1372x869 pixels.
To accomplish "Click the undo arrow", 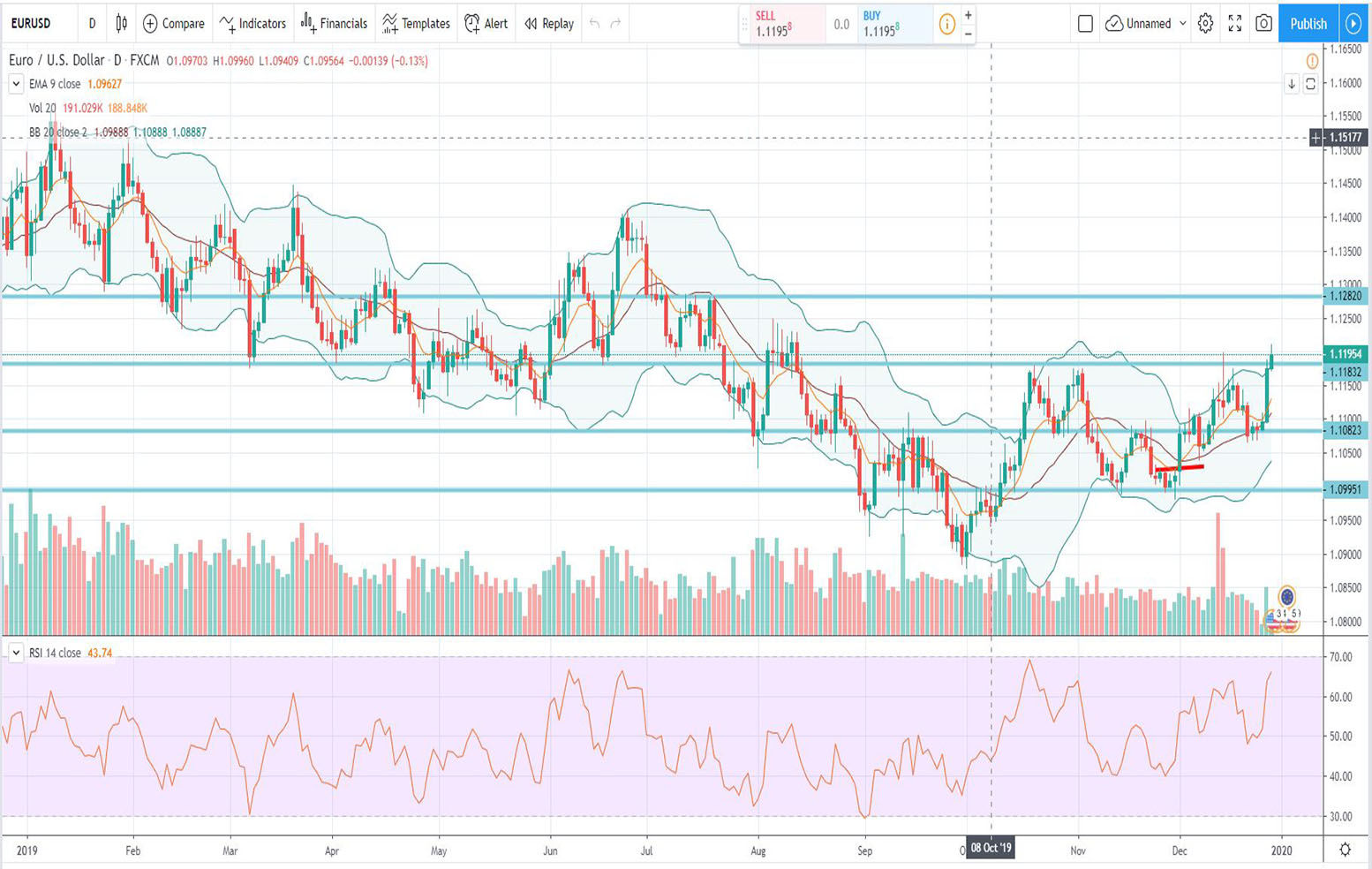I will (x=594, y=24).
